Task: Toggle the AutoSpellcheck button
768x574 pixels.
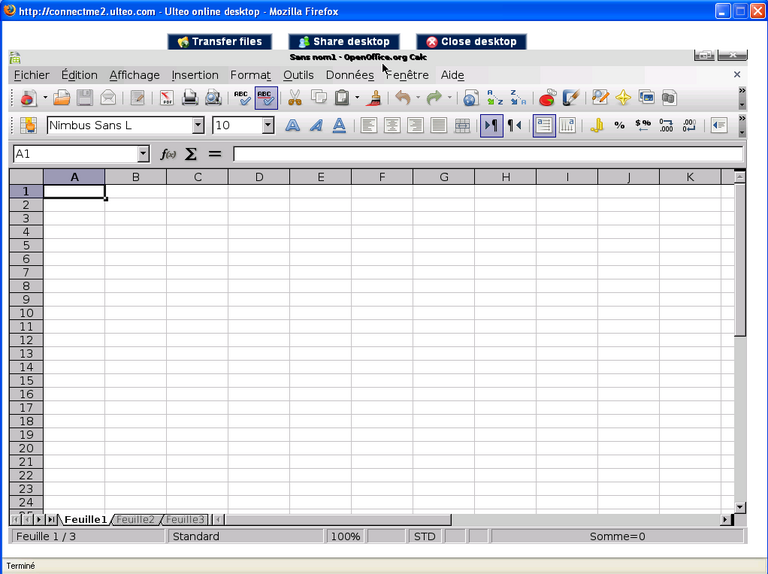Action: [x=266, y=98]
